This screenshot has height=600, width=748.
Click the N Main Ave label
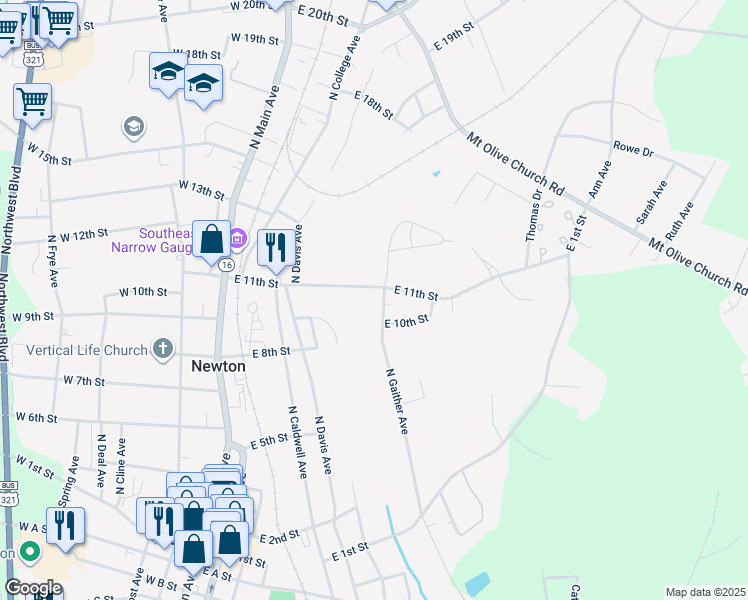pos(265,117)
